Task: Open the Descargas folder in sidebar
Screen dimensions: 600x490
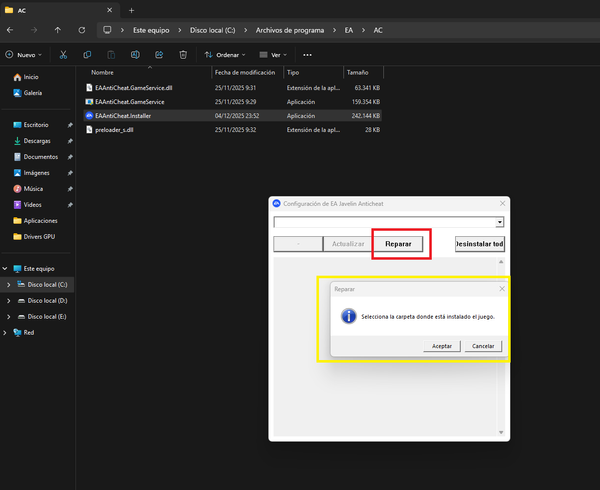Action: tap(39, 141)
